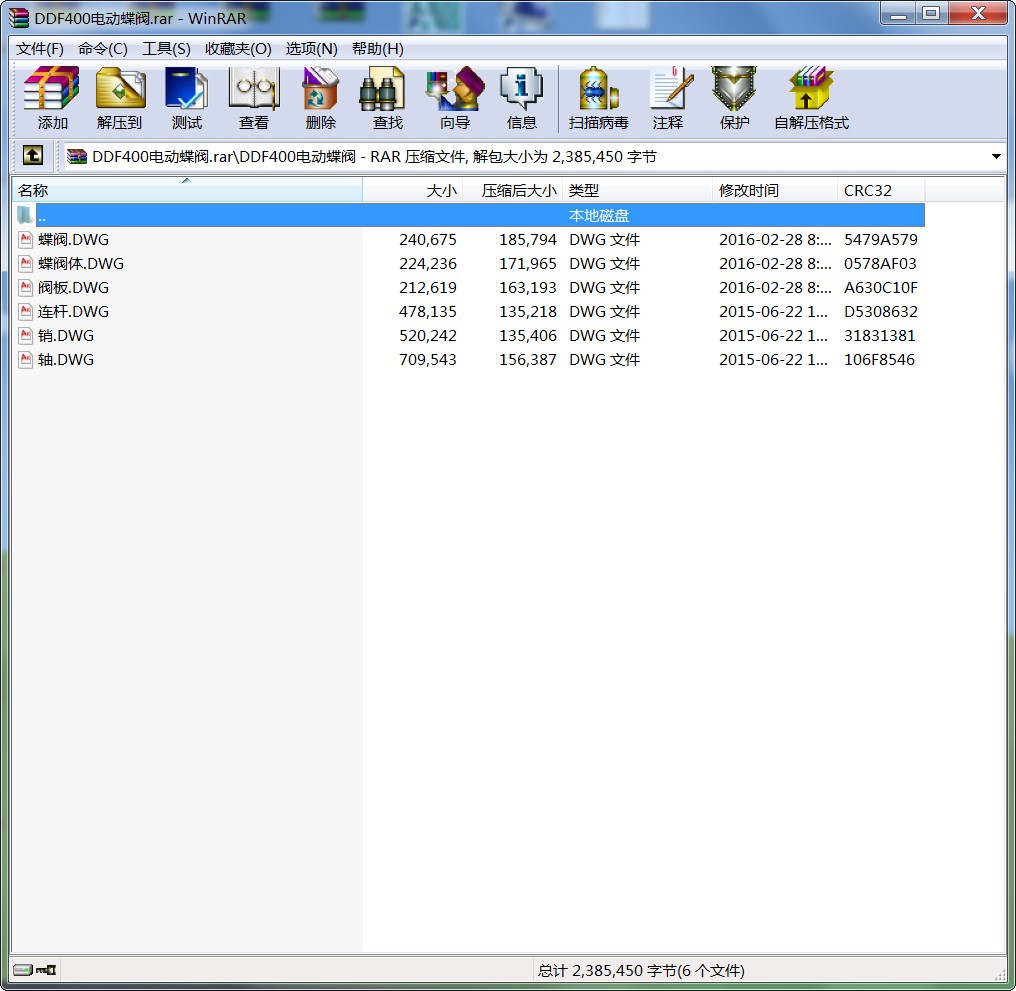Sort by 大小 column header

pyautogui.click(x=413, y=191)
